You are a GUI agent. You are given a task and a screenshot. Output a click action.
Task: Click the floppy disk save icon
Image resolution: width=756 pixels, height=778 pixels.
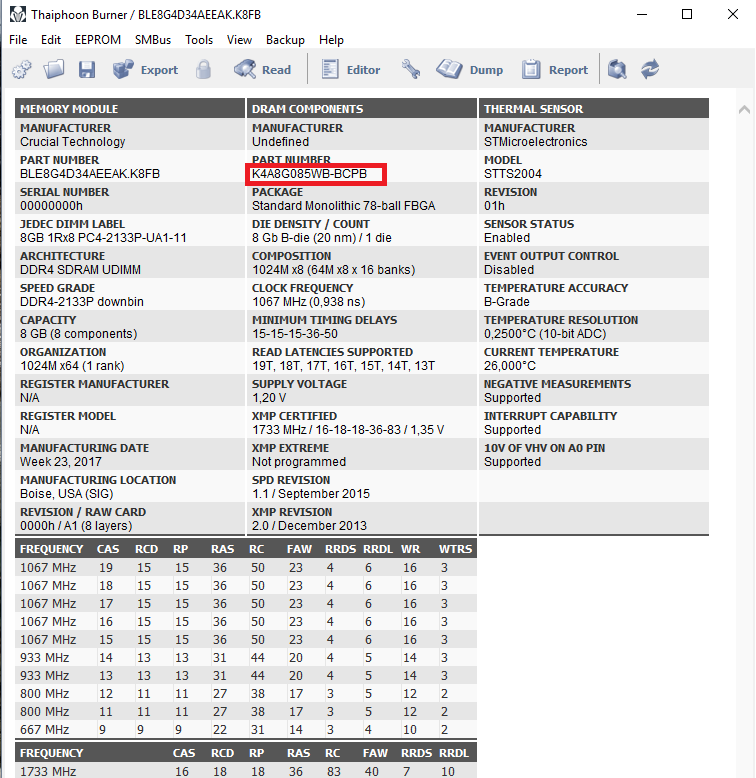pyautogui.click(x=87, y=69)
